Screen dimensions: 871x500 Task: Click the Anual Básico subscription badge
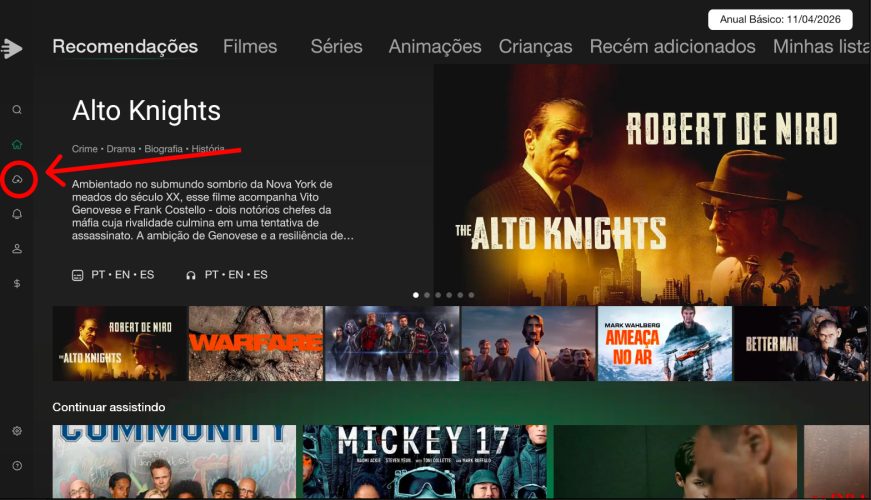pos(780,19)
